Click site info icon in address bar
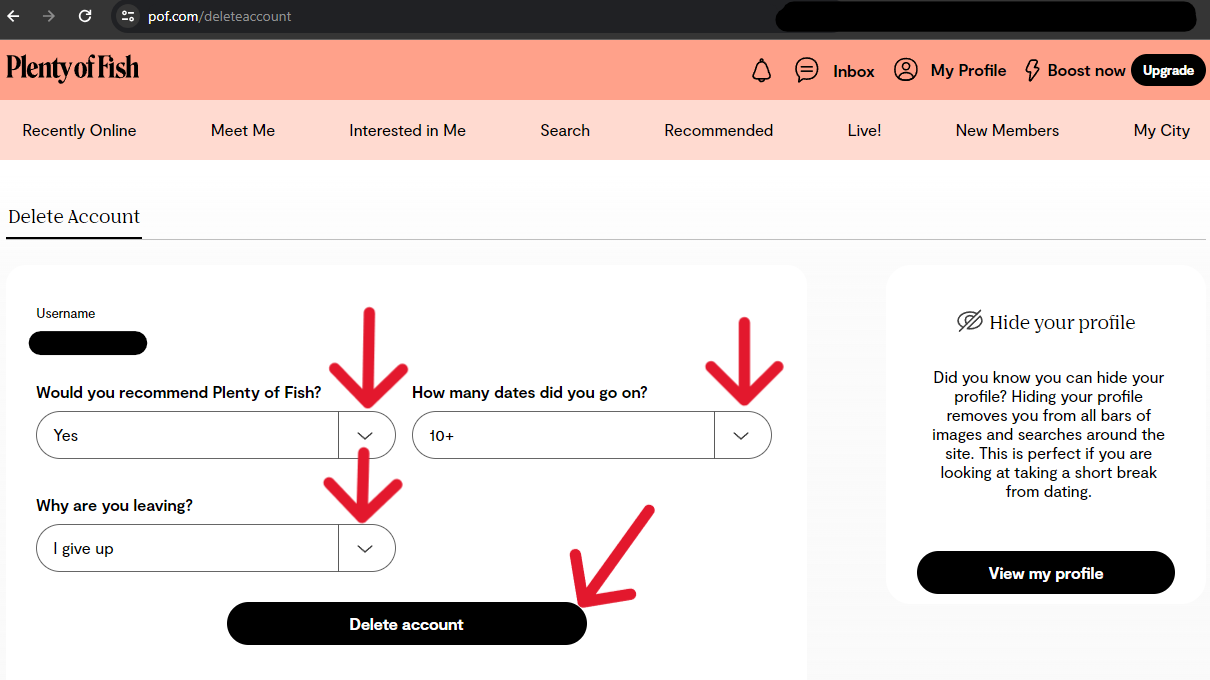 point(127,16)
